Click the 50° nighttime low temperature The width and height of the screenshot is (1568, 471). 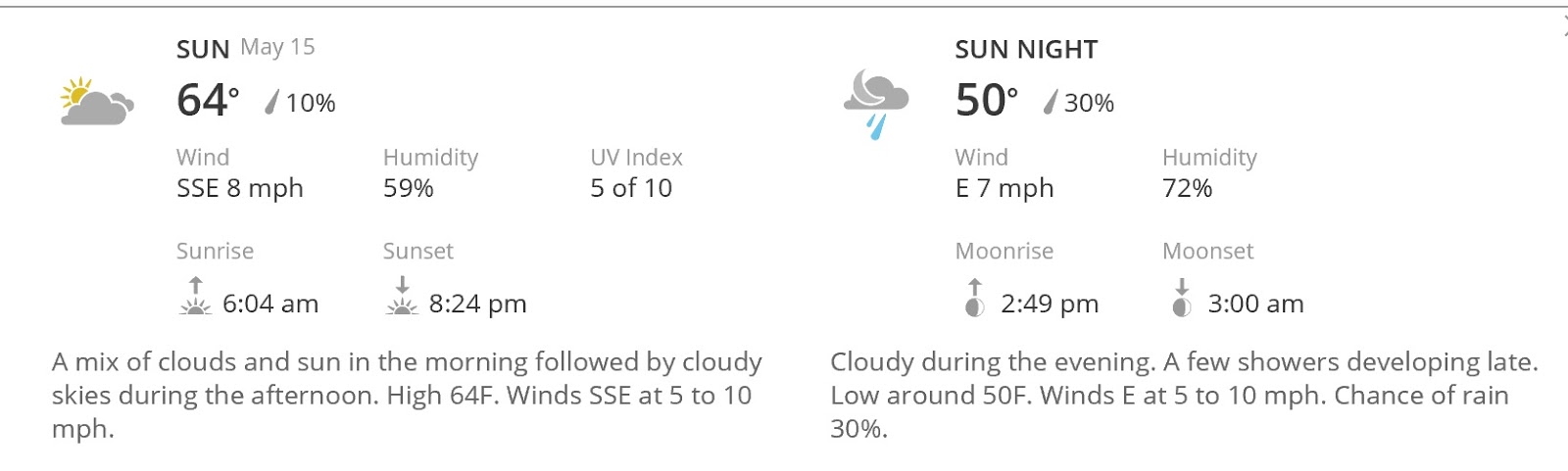pyautogui.click(x=987, y=100)
